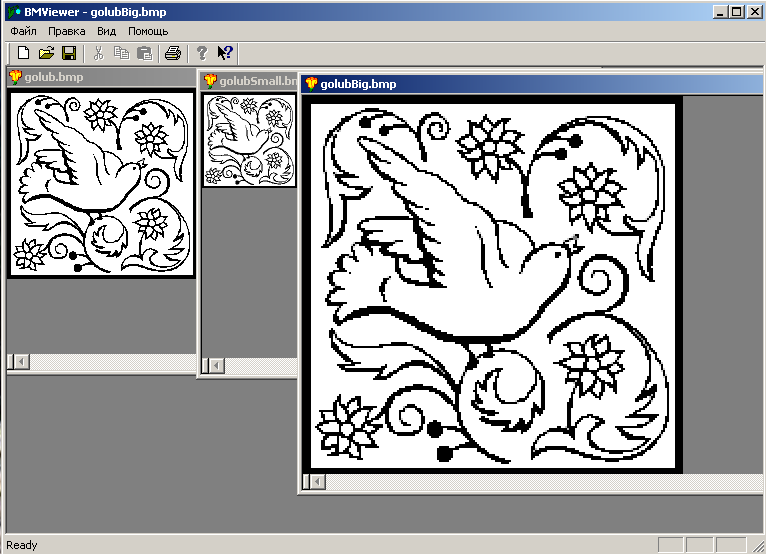Close the BMViewer main window
The image size is (766, 554).
click(754, 12)
